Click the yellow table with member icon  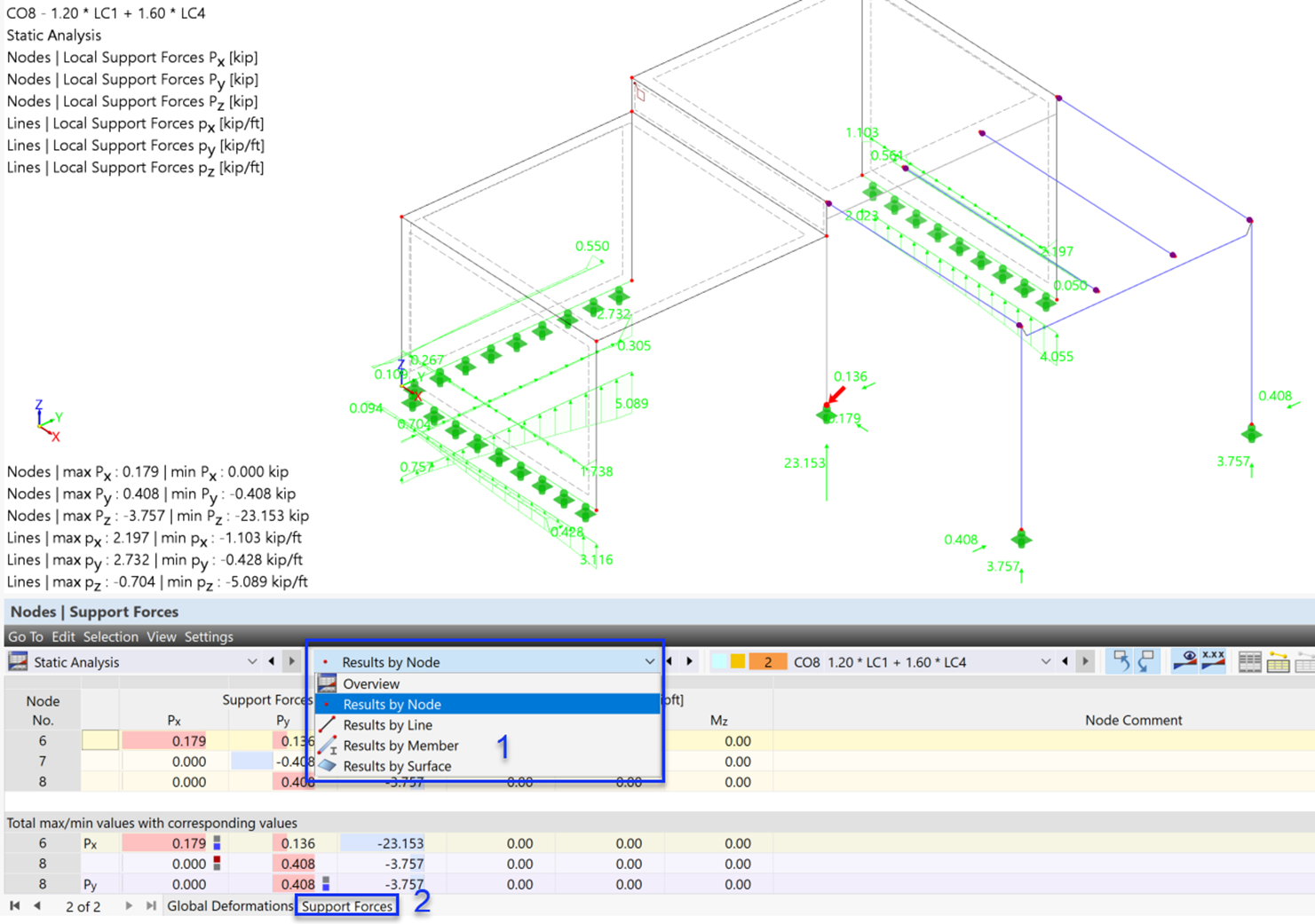pyautogui.click(x=1277, y=660)
